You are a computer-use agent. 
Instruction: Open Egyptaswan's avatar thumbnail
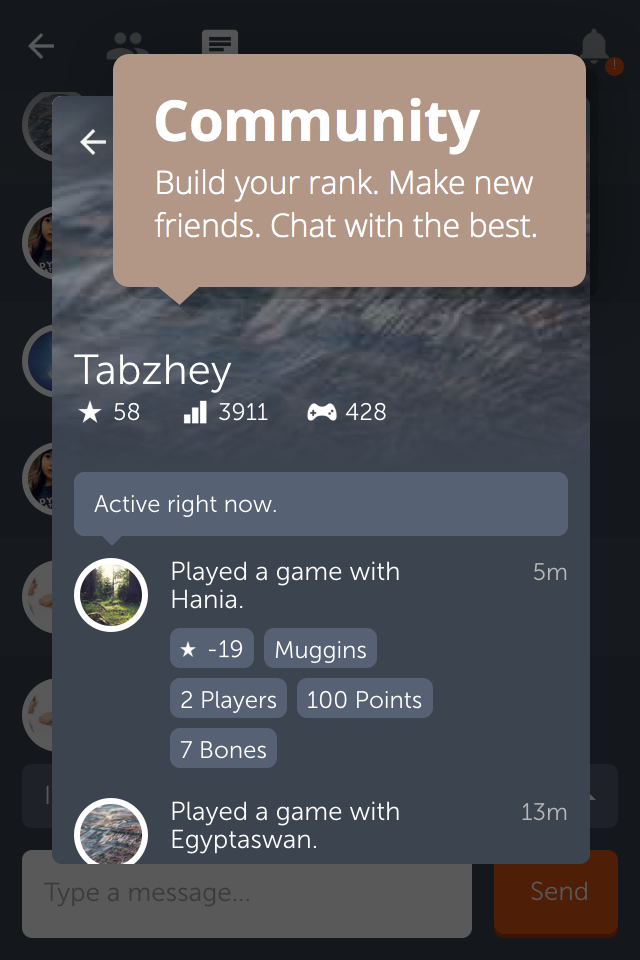[x=111, y=831]
